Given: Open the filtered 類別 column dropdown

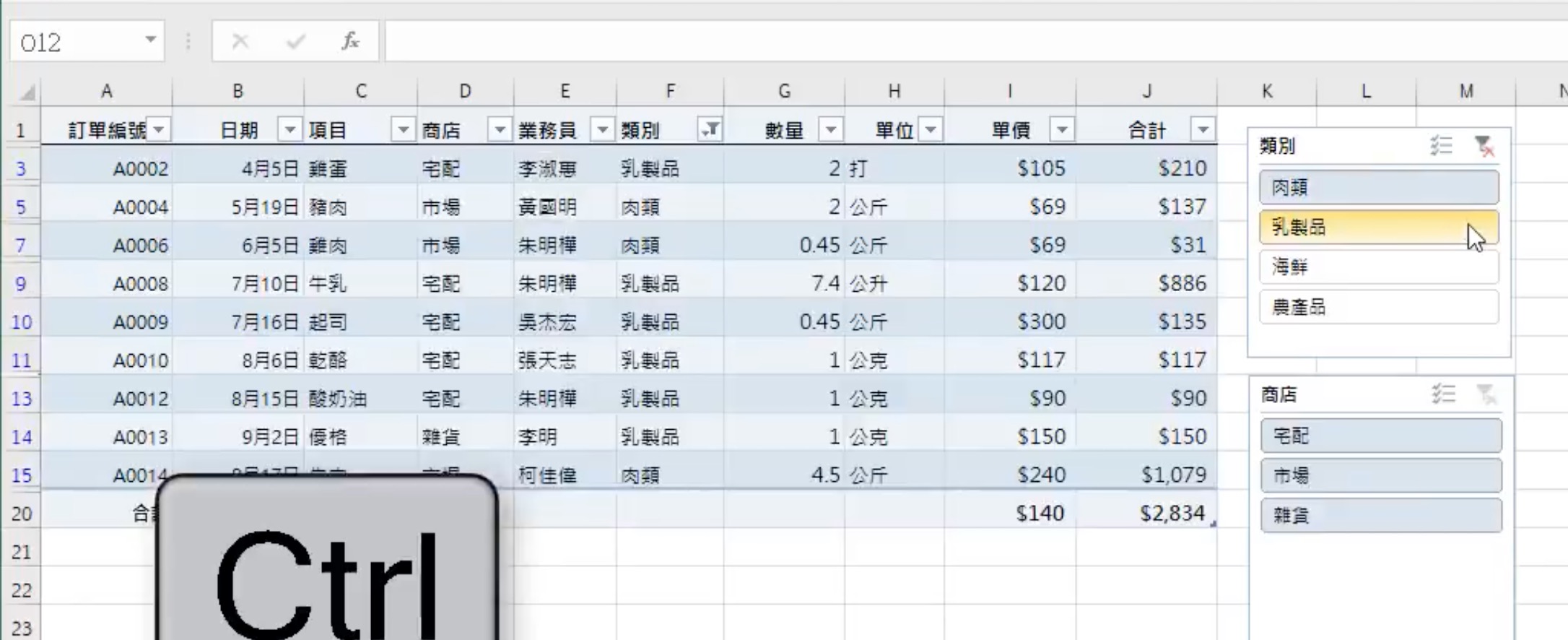Looking at the screenshot, I should tap(710, 130).
